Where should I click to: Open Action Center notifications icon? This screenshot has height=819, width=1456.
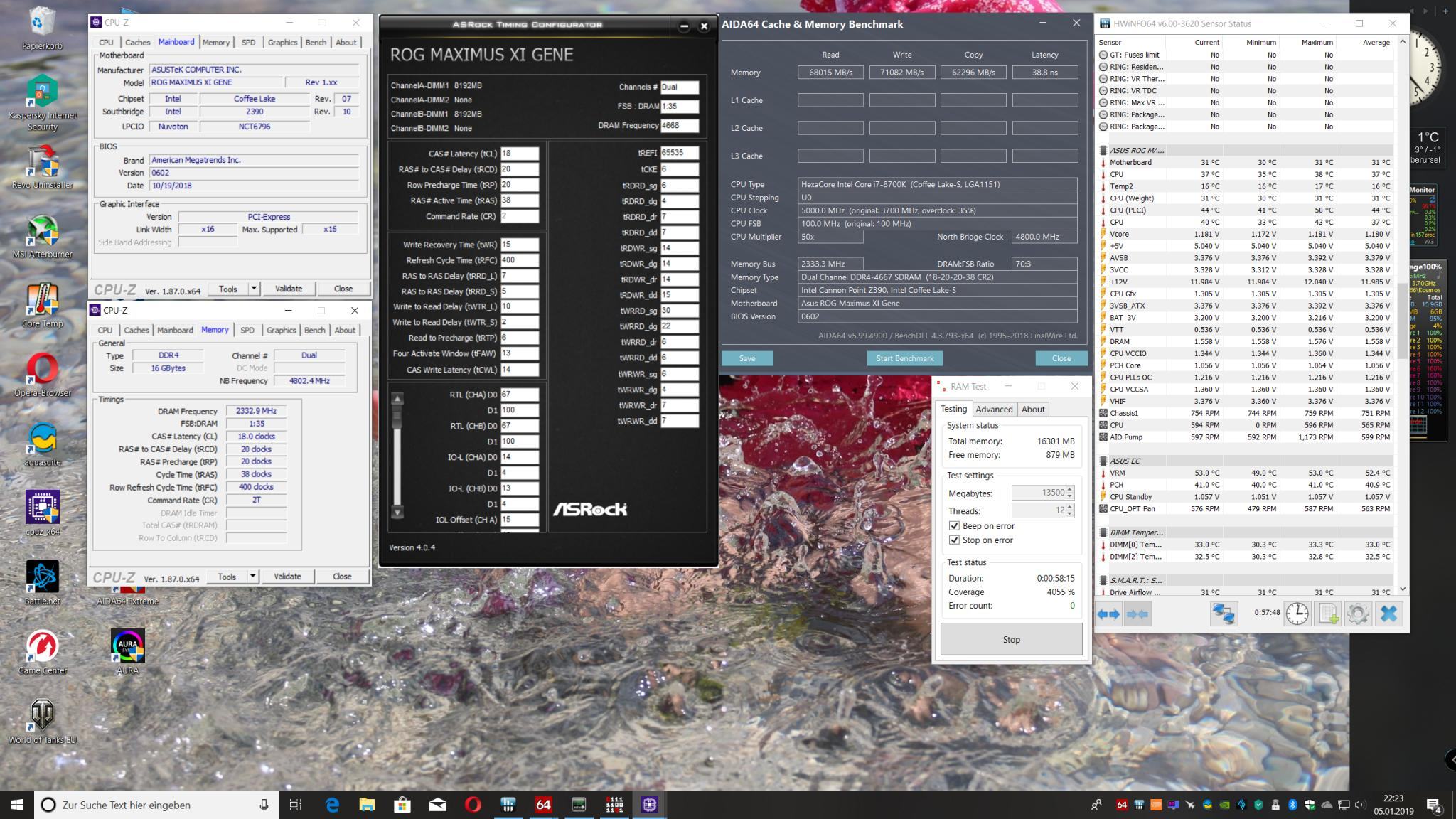[1433, 805]
